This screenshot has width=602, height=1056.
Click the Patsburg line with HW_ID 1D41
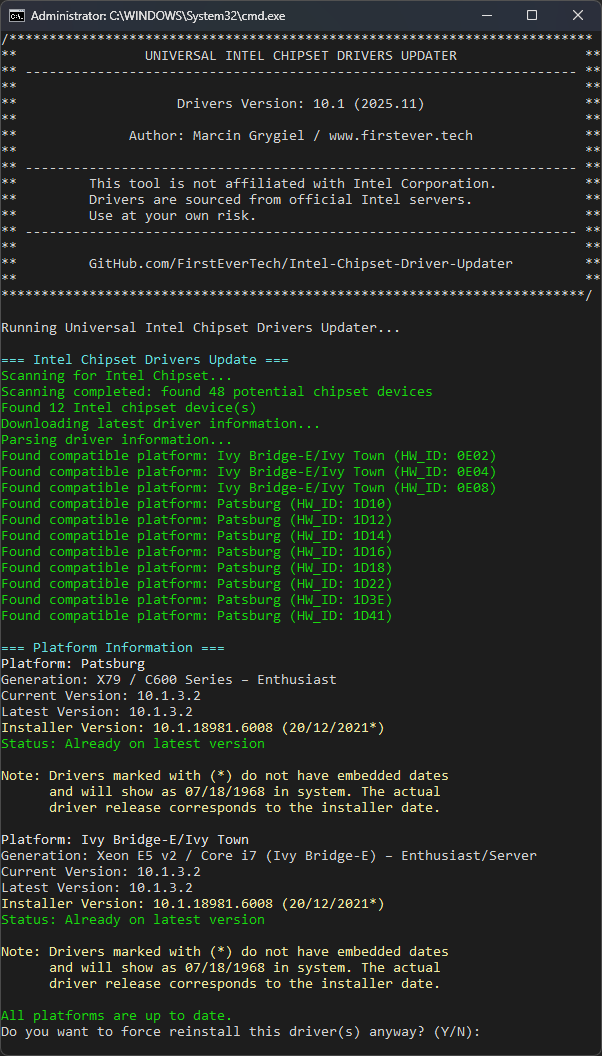point(197,615)
